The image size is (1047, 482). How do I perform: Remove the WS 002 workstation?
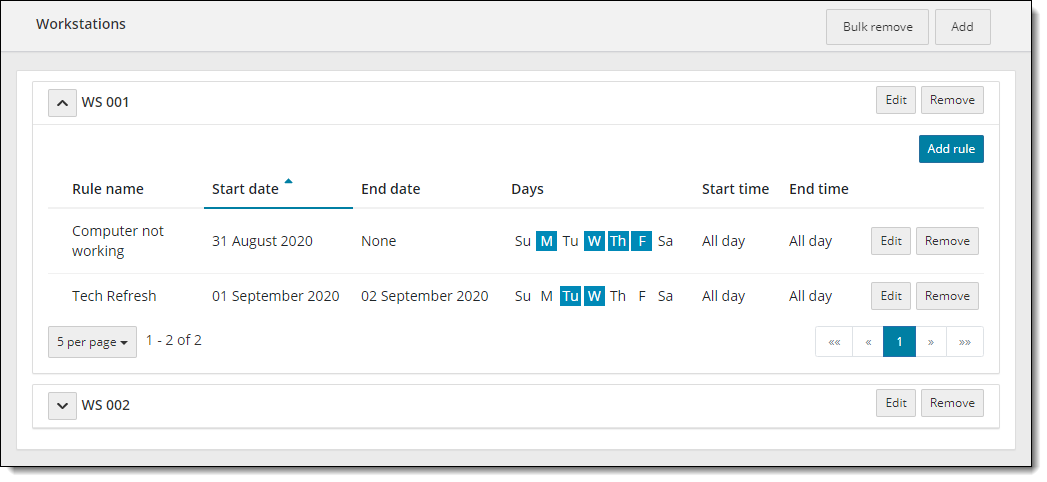951,403
